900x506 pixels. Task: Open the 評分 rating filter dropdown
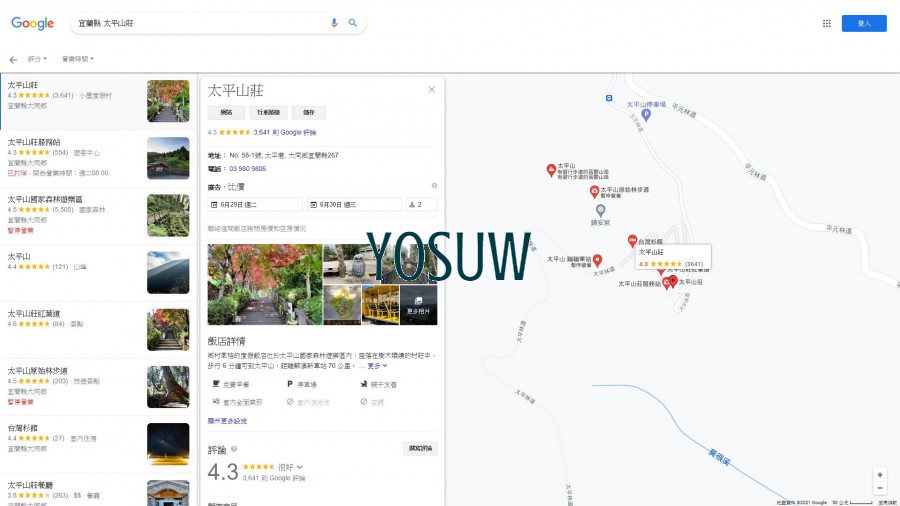pyautogui.click(x=37, y=60)
